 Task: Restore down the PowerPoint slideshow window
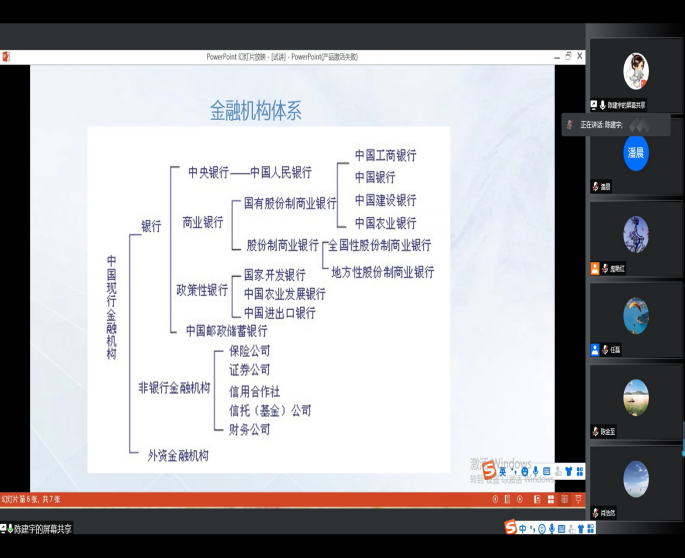567,57
